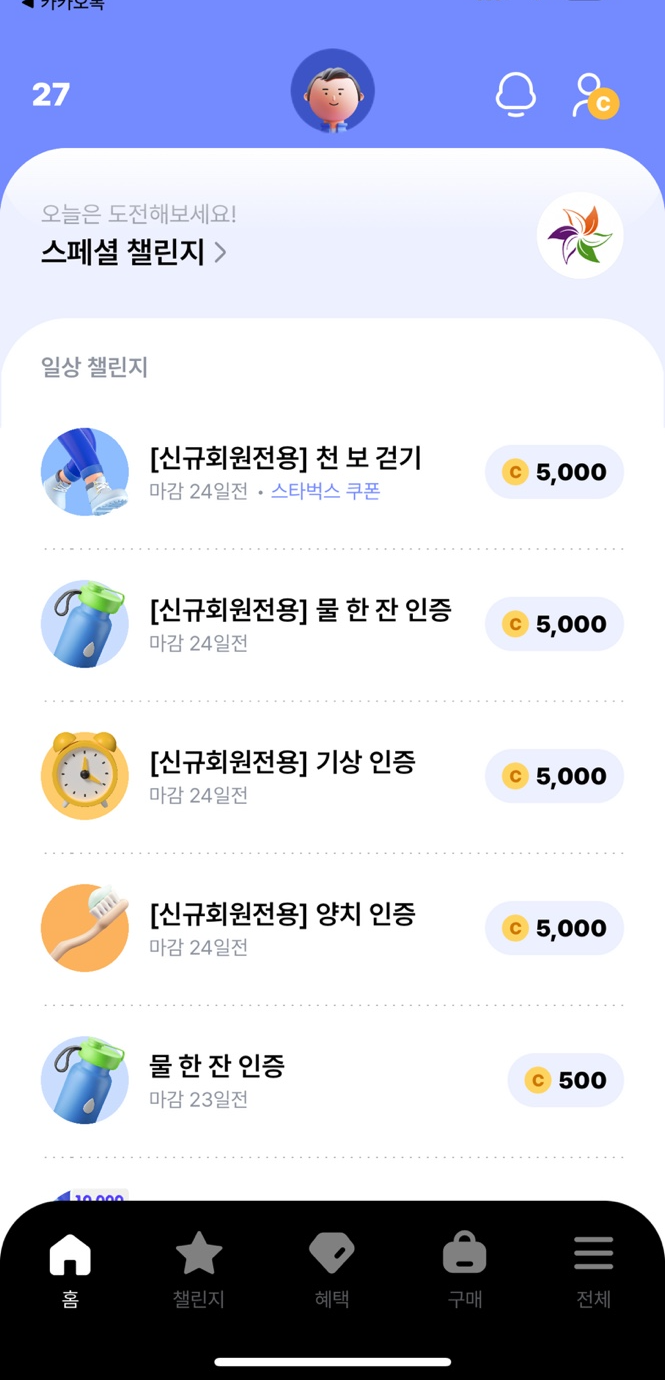Select the 홈 home icon
The width and height of the screenshot is (665, 1380).
(69, 1253)
